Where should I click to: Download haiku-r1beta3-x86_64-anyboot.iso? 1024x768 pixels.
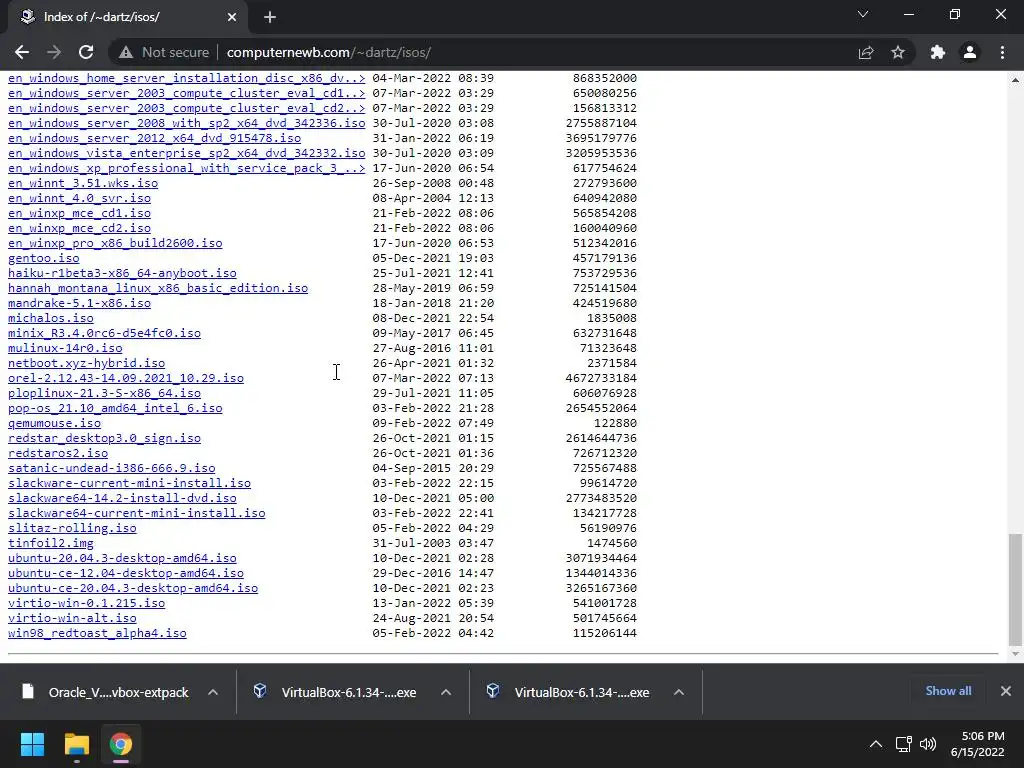pos(122,273)
